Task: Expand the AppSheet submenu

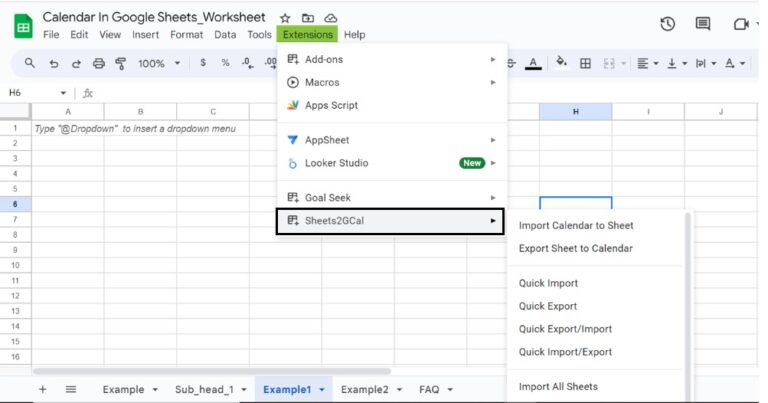Action: click(x=493, y=140)
